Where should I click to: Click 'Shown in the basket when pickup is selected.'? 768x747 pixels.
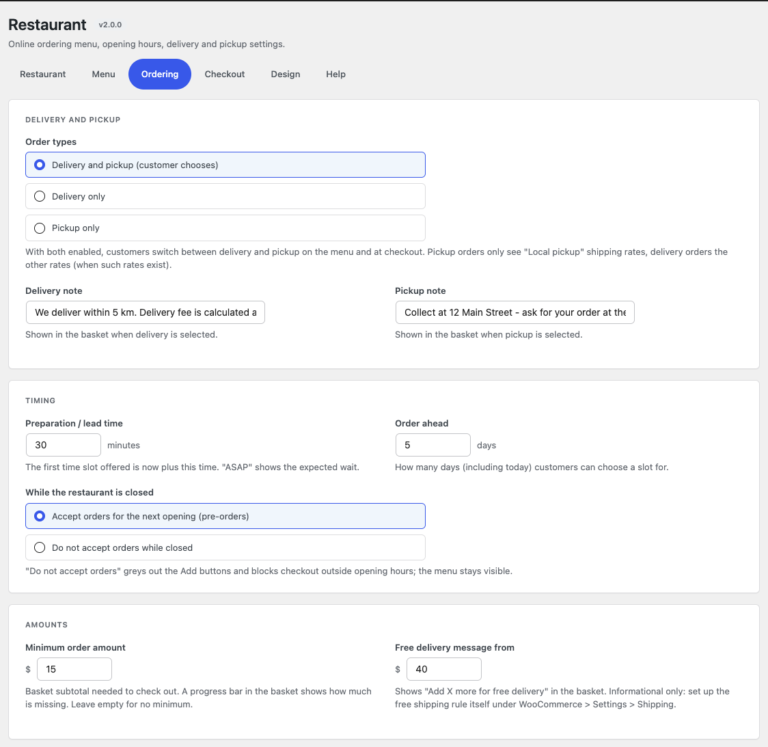(x=489, y=335)
